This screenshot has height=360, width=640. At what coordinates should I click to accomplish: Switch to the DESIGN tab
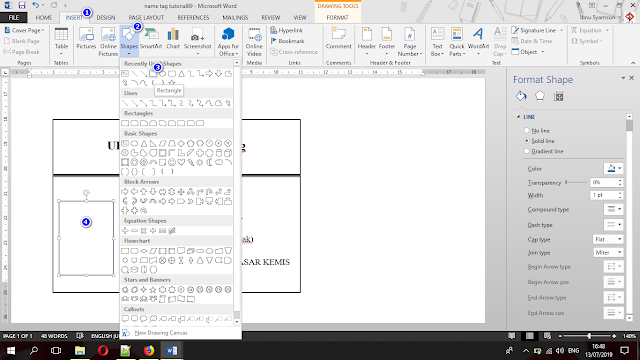(x=106, y=18)
